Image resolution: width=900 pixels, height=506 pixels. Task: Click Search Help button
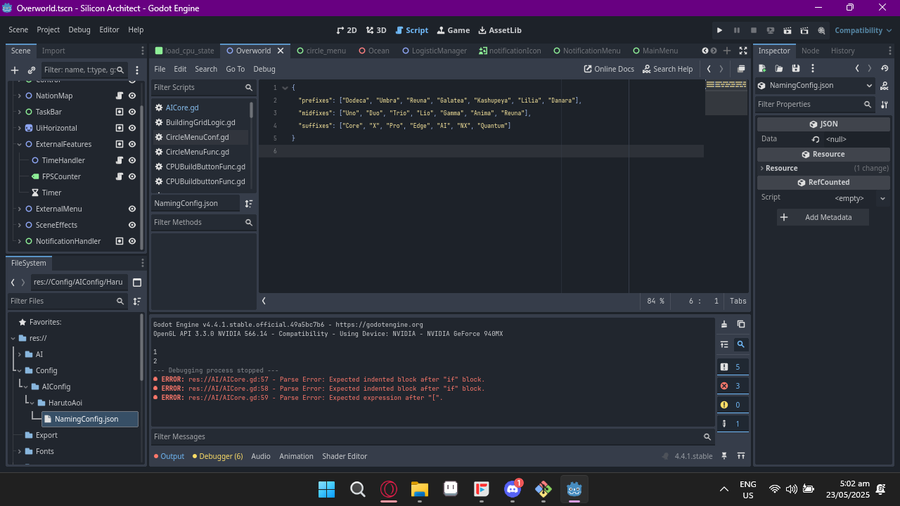coord(668,69)
